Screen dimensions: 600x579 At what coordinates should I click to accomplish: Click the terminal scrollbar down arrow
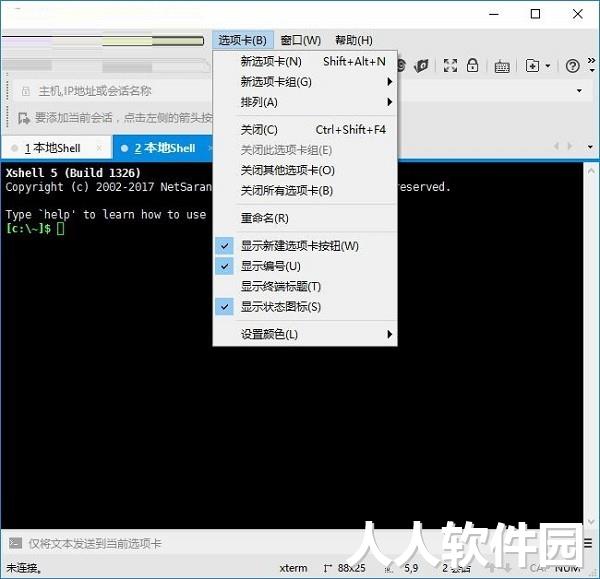[591, 522]
